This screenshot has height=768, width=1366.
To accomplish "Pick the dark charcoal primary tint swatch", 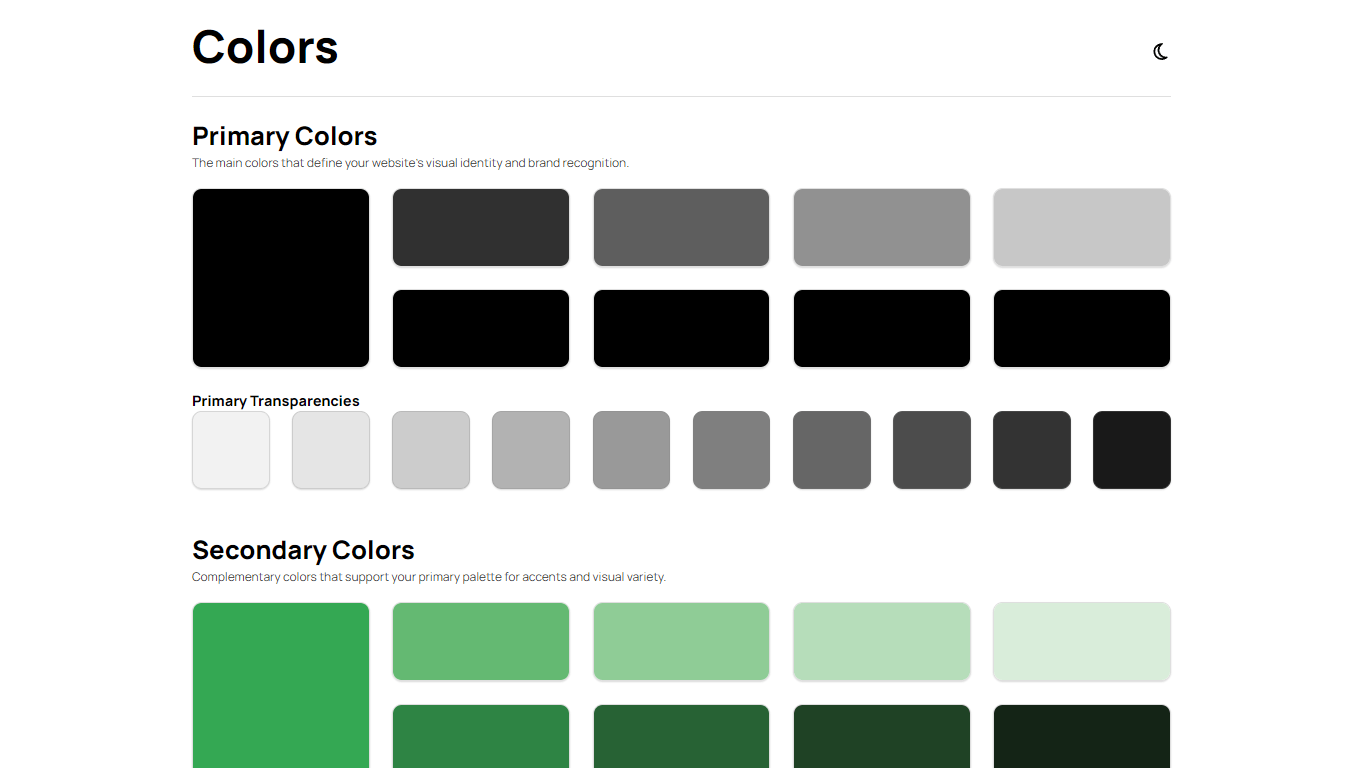I will [x=481, y=228].
